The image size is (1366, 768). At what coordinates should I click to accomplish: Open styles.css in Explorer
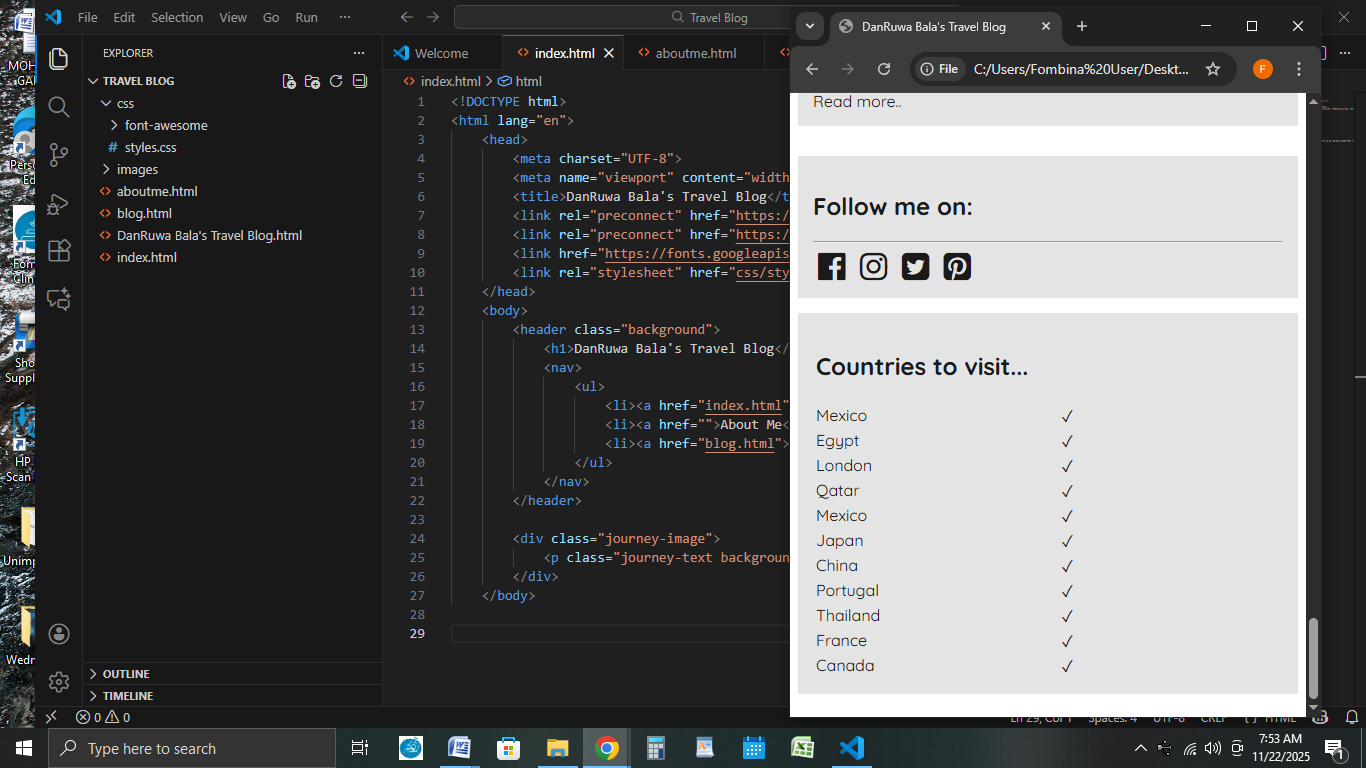(x=232, y=147)
